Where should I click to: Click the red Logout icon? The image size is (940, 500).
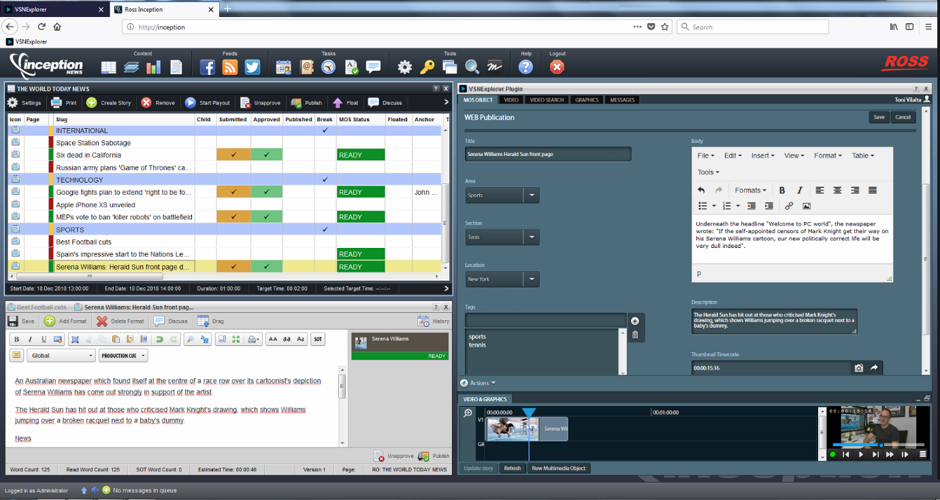coord(557,67)
